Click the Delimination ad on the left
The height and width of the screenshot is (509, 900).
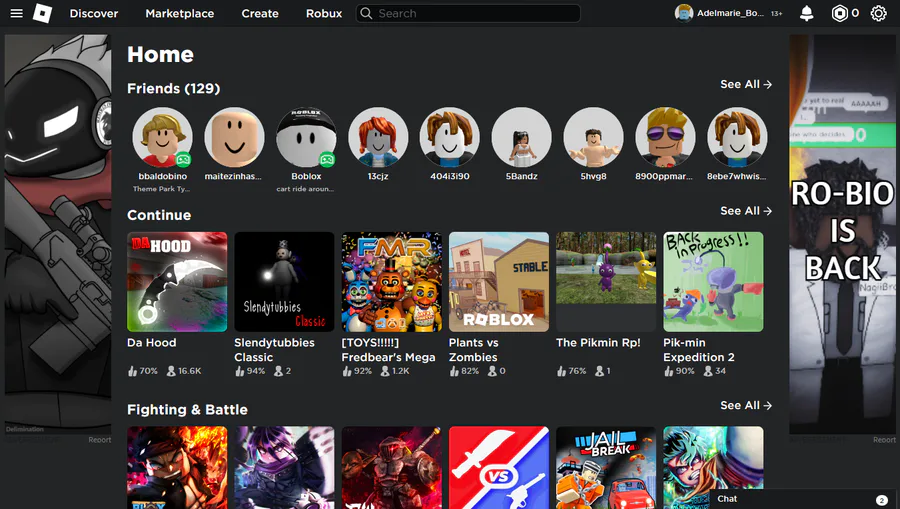[x=58, y=234]
